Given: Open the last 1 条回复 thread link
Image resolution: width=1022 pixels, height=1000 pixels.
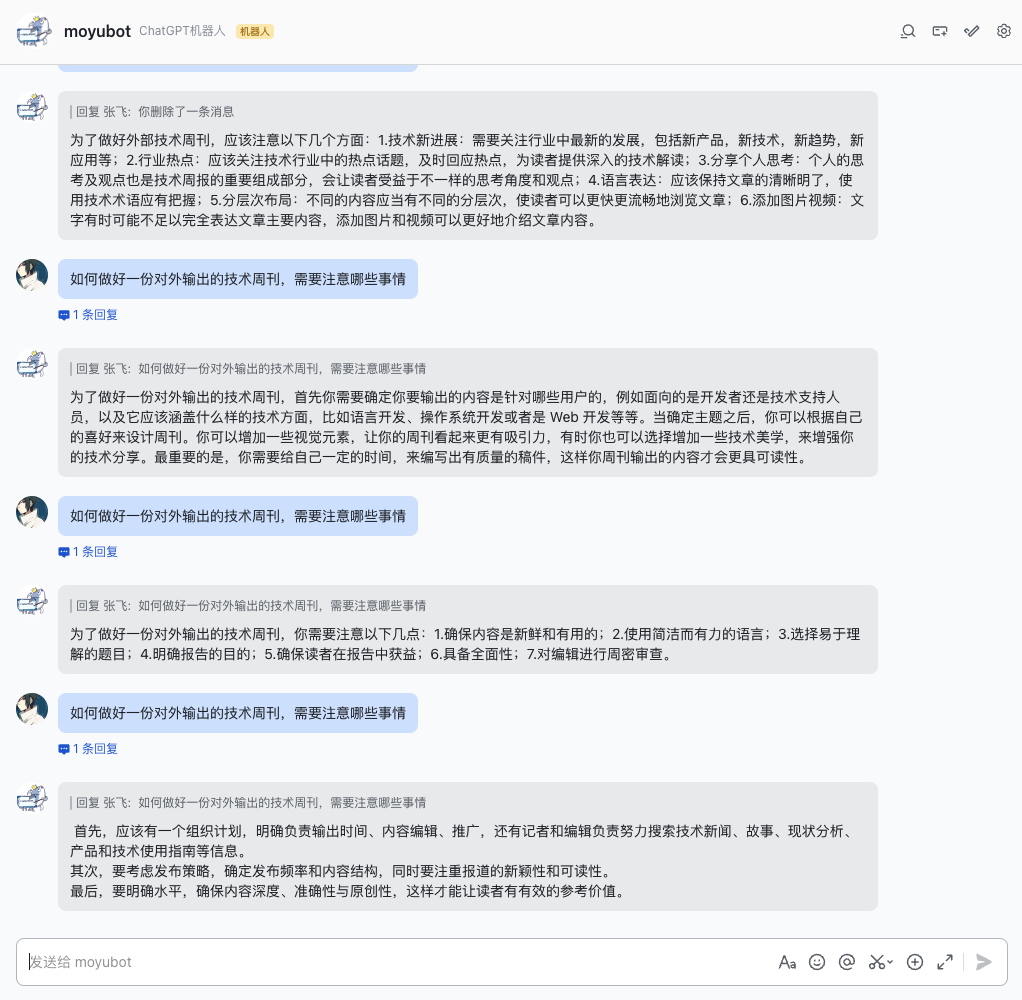Looking at the screenshot, I should pos(88,749).
